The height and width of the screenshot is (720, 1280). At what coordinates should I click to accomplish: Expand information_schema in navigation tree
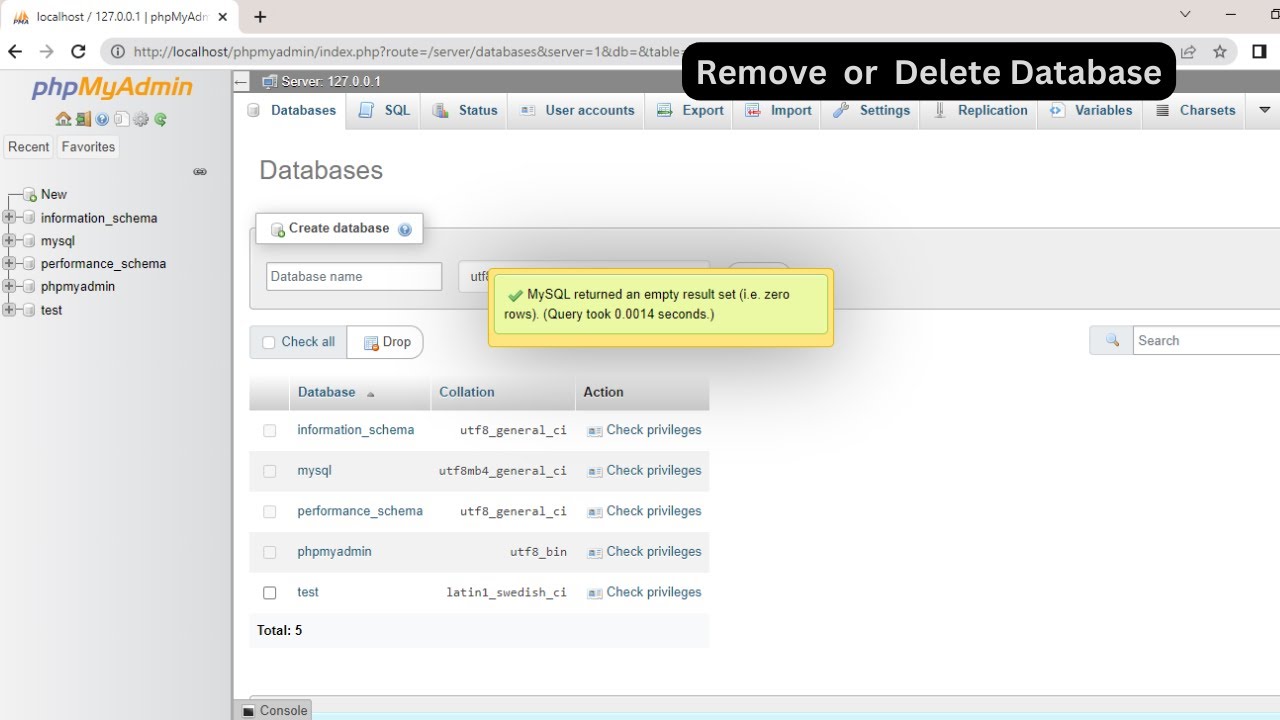click(10, 218)
